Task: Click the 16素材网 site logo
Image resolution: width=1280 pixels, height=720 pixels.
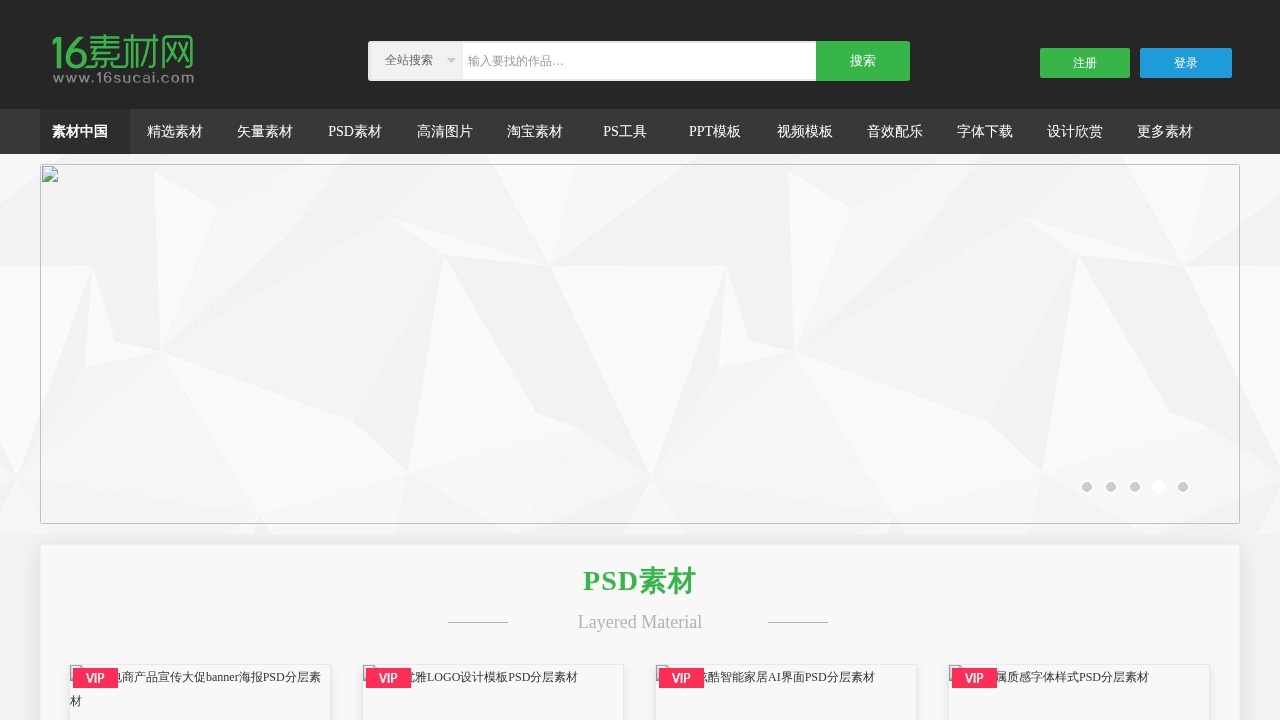Action: pyautogui.click(x=120, y=55)
